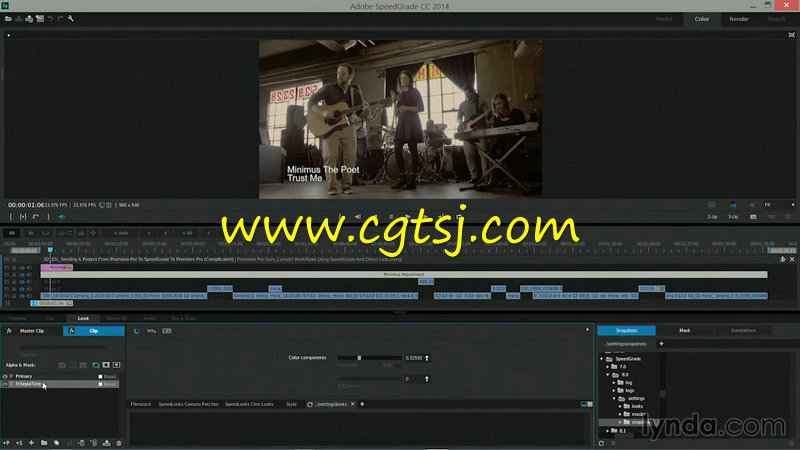
Task: Expand the 7.0 folder
Action: click(608, 367)
